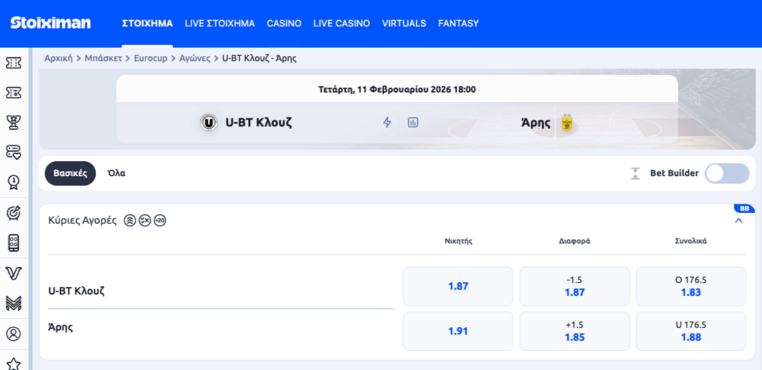
Task: Open the FANTASY section
Action: point(458,23)
